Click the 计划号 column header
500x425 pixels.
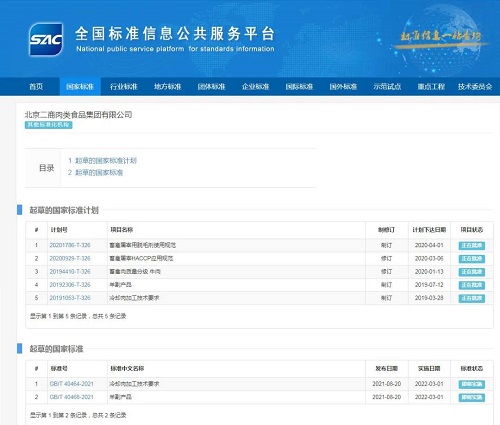(59, 230)
